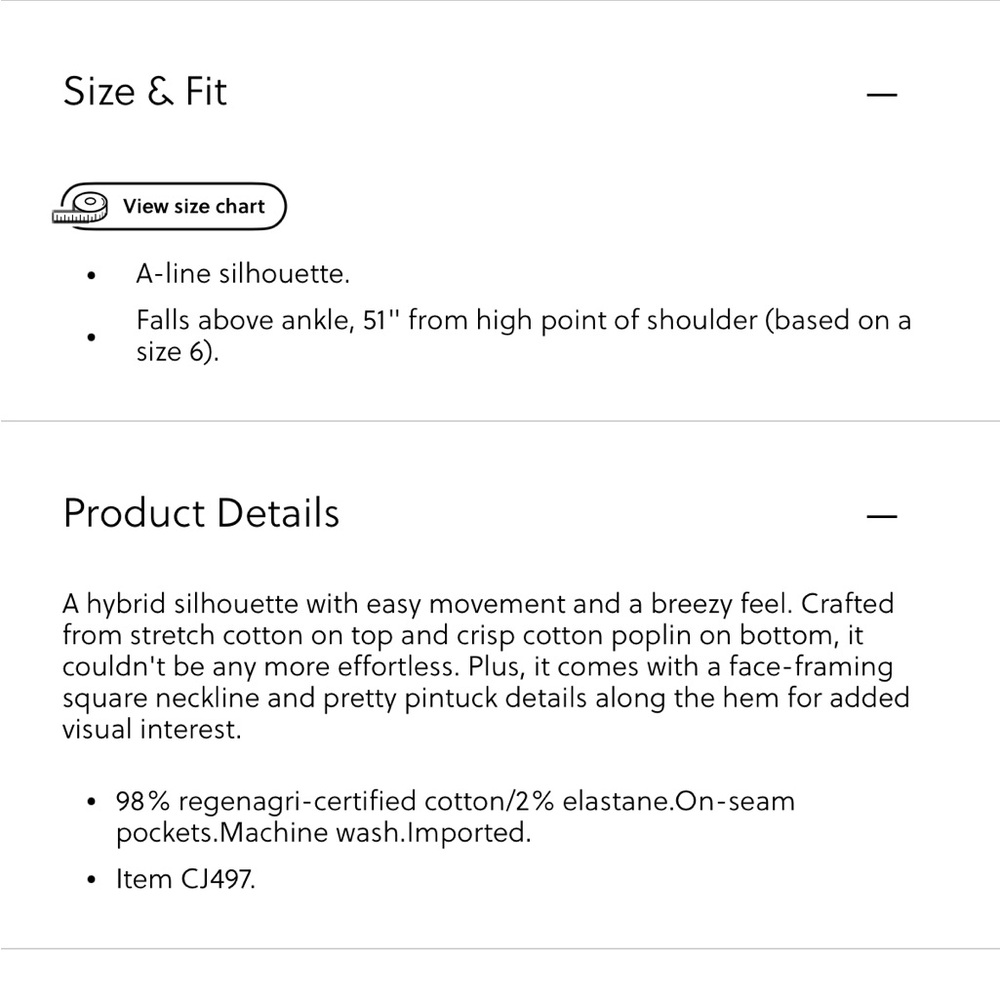Click the pockets.Machine wash.Imported. line
Screen dimensions: 1000x1000
(x=323, y=832)
